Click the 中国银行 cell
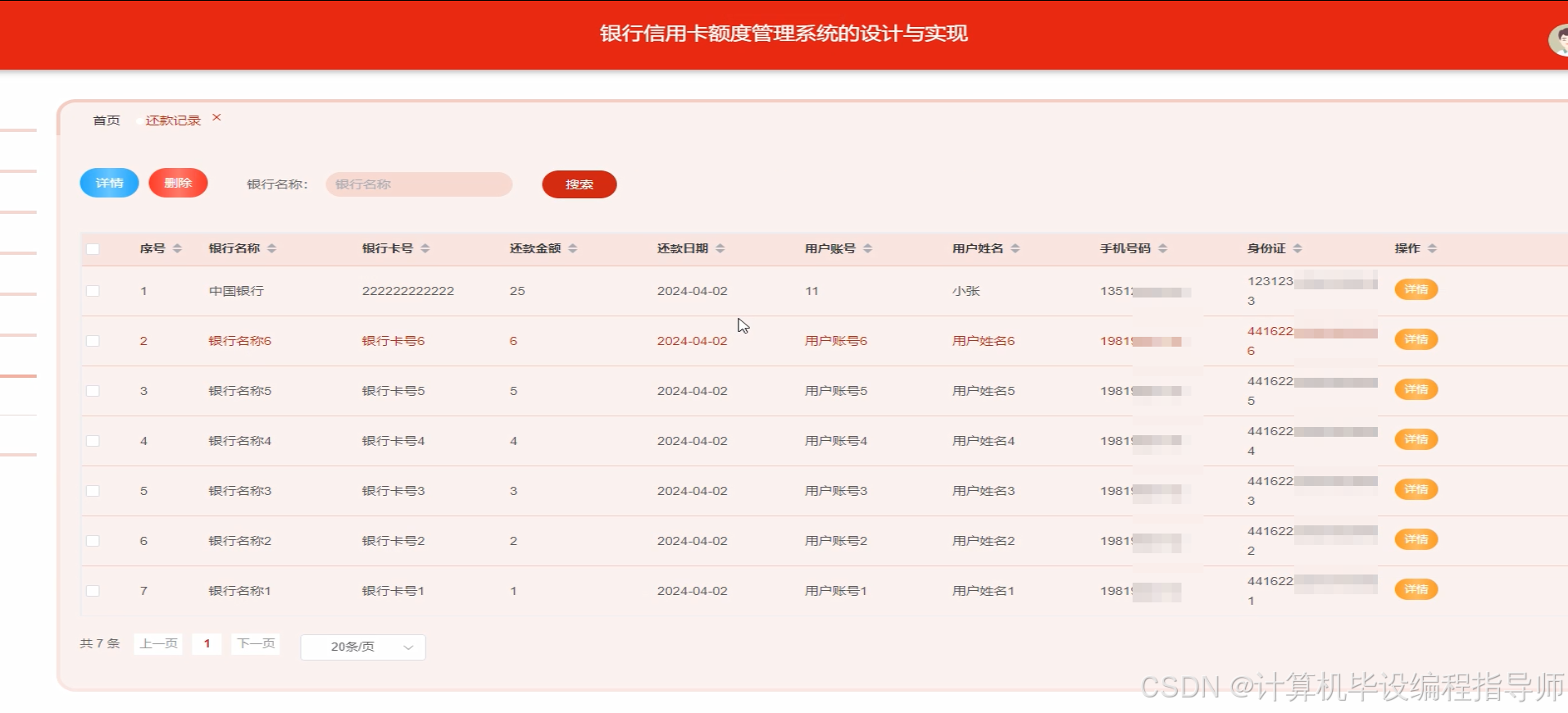Viewport: 1568px width, 713px height. pos(236,291)
